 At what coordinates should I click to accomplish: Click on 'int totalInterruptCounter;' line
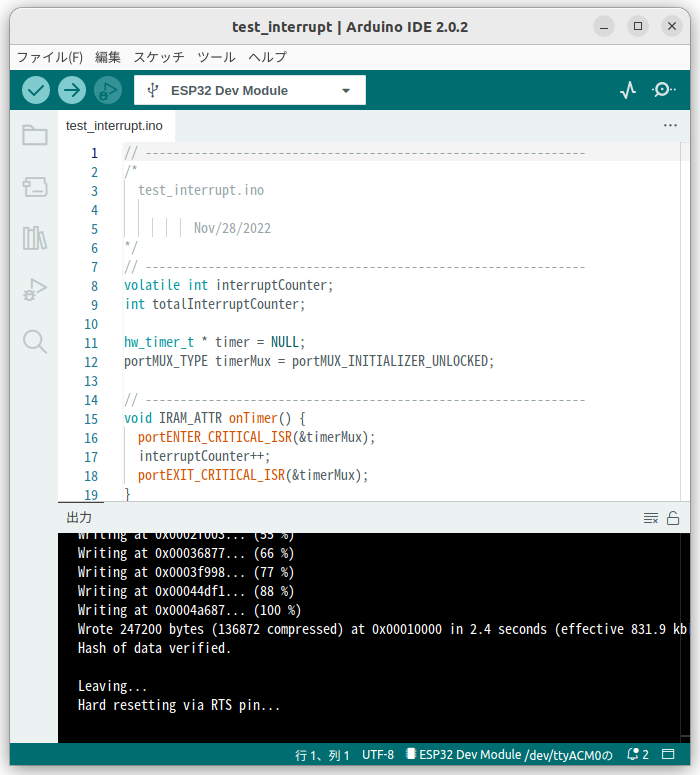(x=215, y=304)
